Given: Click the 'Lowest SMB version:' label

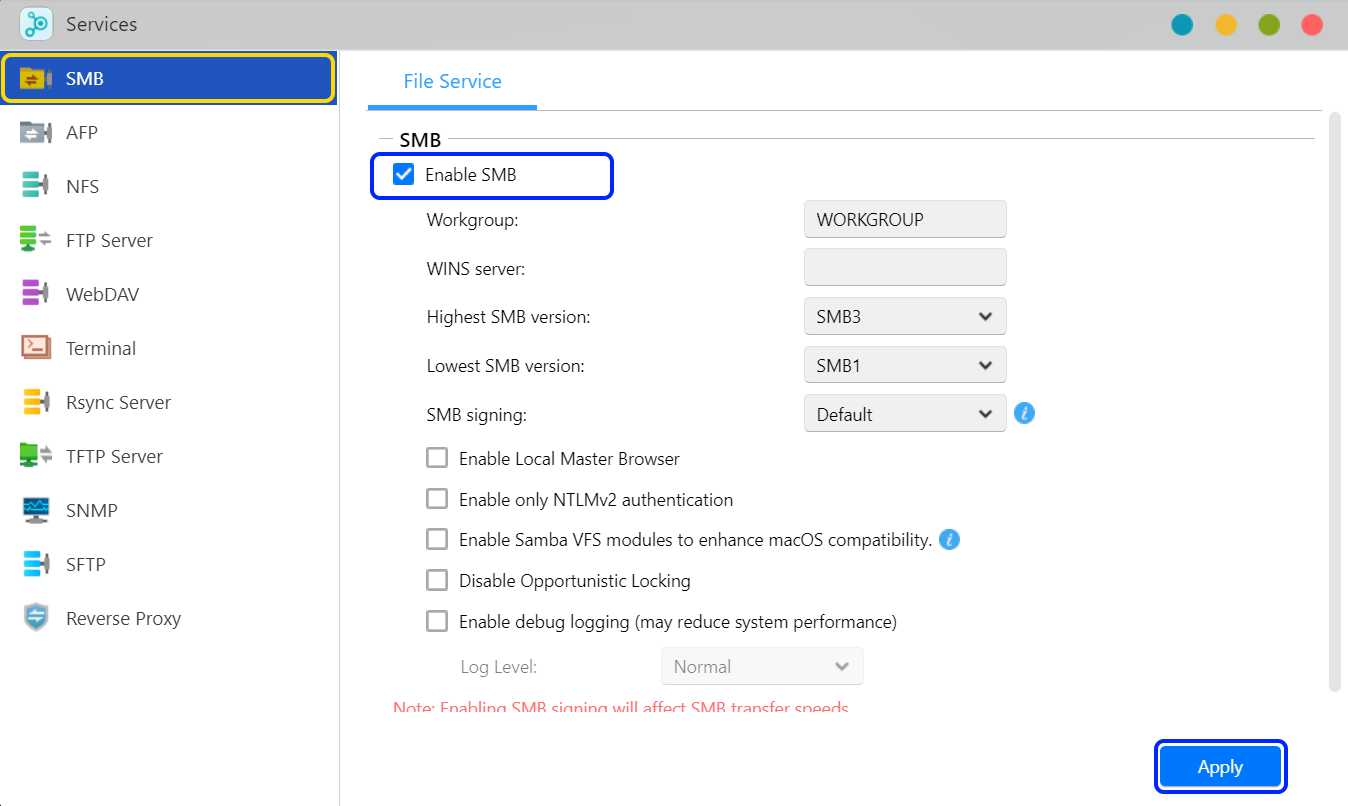Looking at the screenshot, I should click(x=505, y=366).
